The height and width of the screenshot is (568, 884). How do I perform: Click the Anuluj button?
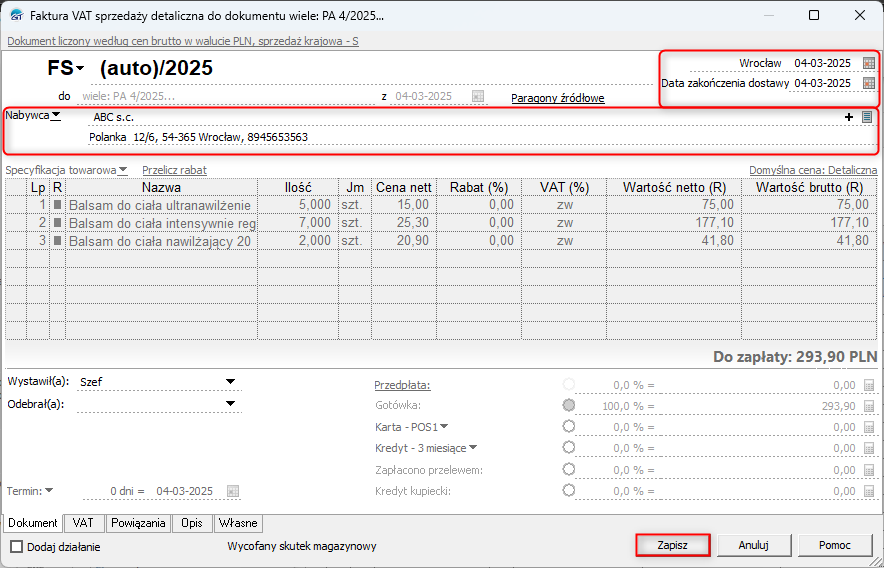click(754, 545)
